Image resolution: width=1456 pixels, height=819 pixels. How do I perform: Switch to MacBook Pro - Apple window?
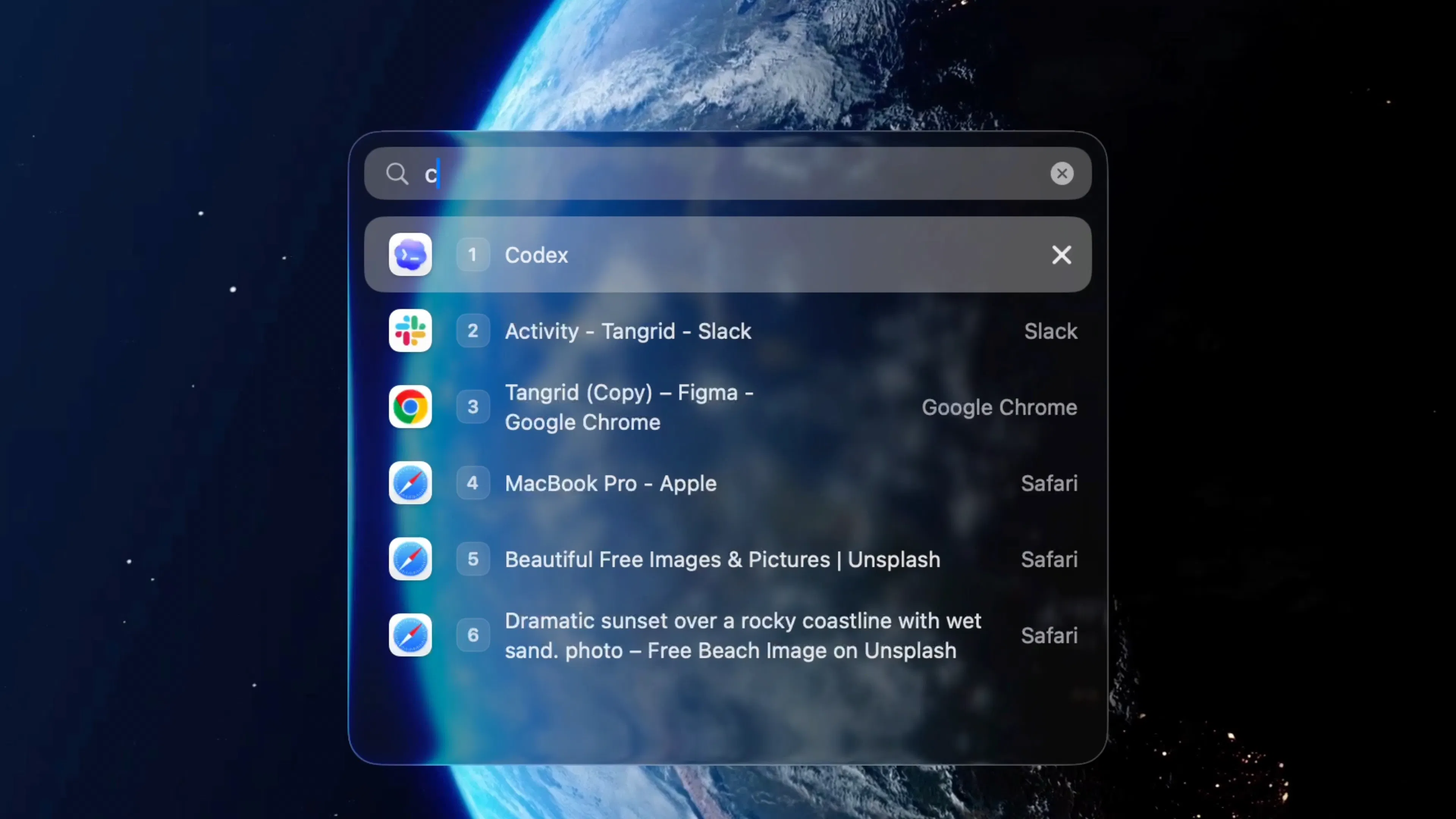click(728, 483)
